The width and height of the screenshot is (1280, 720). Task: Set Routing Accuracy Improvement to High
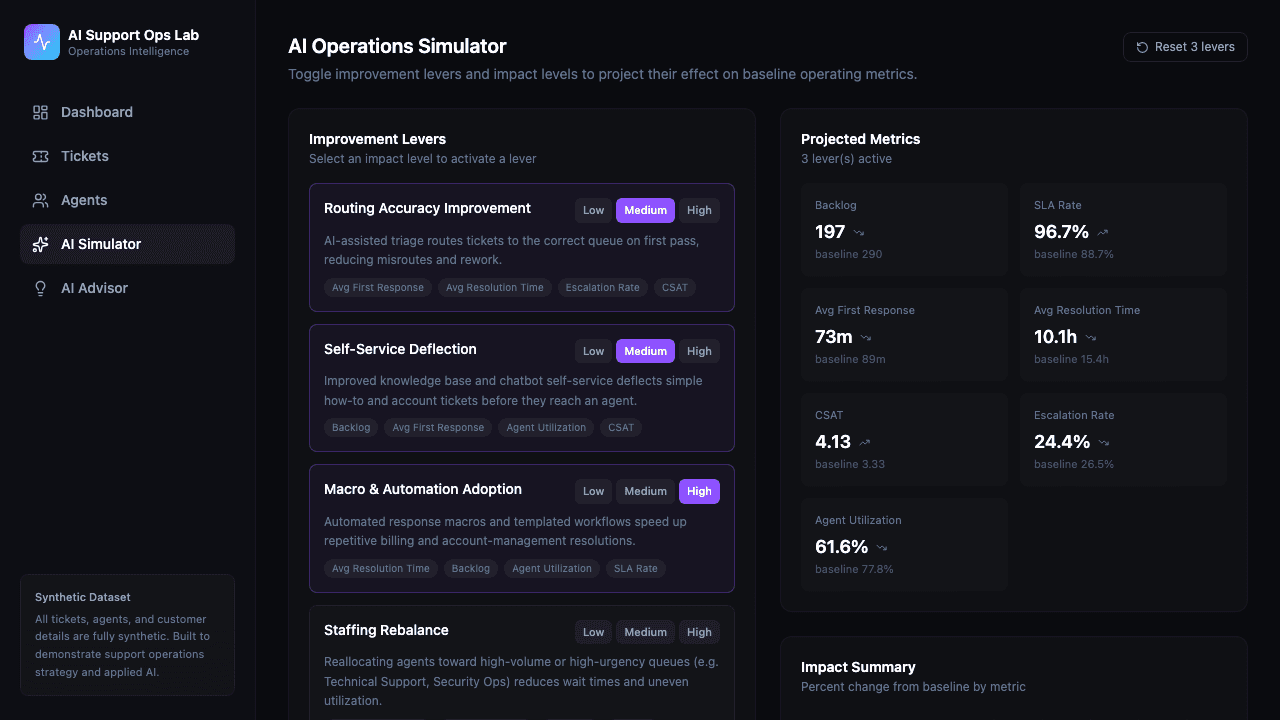click(x=700, y=210)
